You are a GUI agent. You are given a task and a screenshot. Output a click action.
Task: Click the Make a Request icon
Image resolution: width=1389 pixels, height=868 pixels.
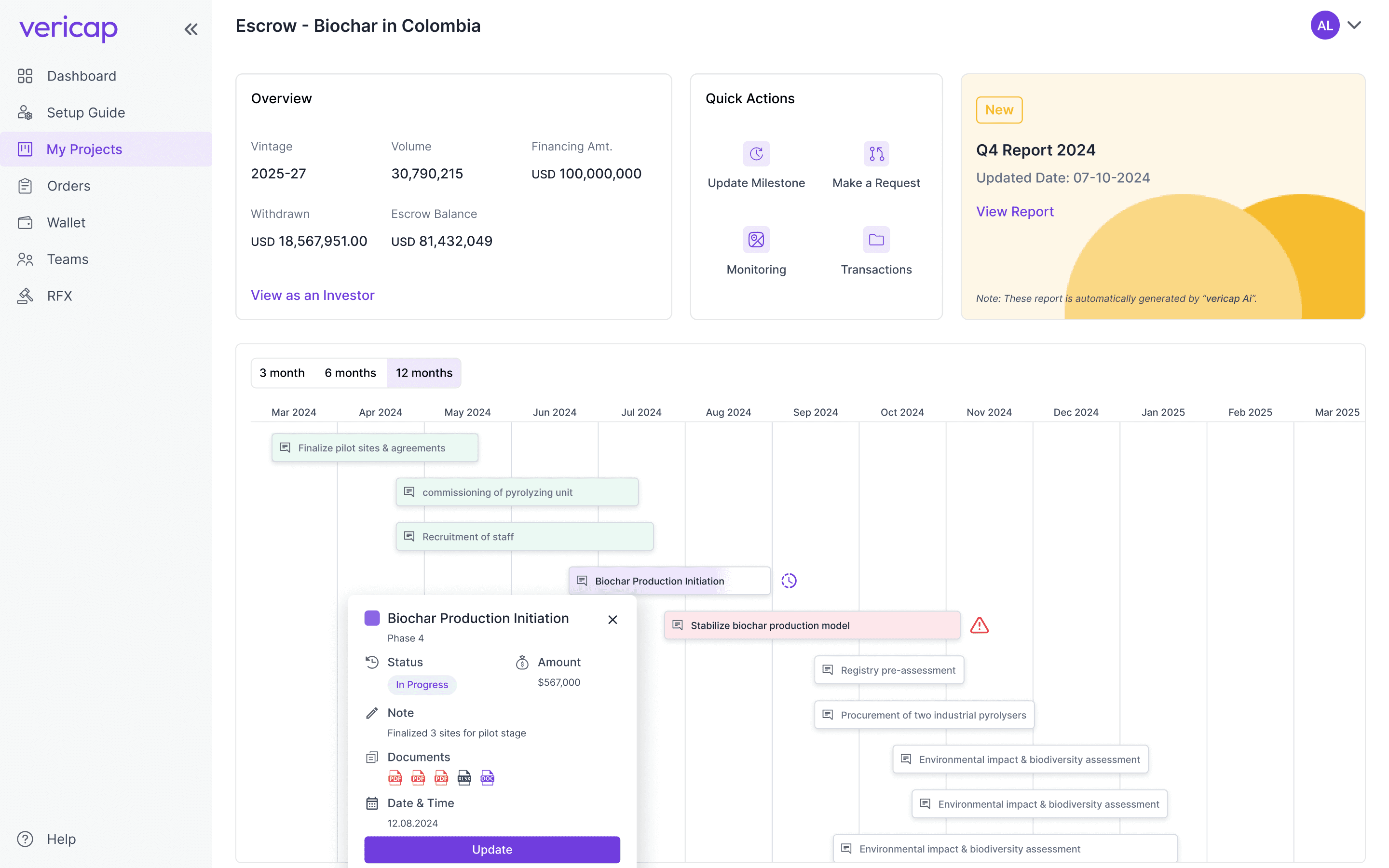pyautogui.click(x=876, y=154)
